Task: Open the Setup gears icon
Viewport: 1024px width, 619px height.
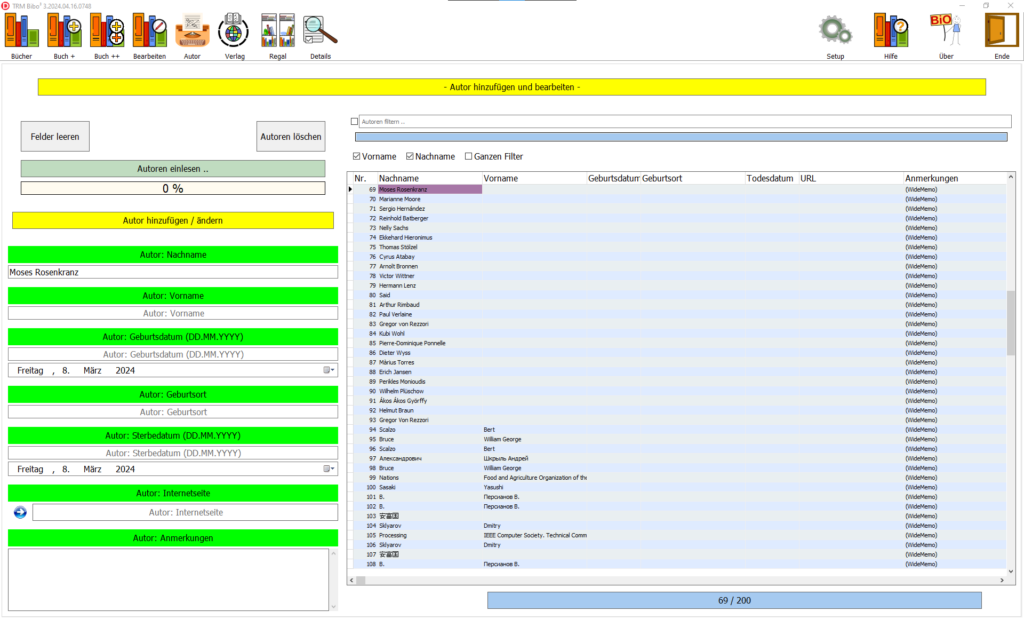Action: [835, 30]
